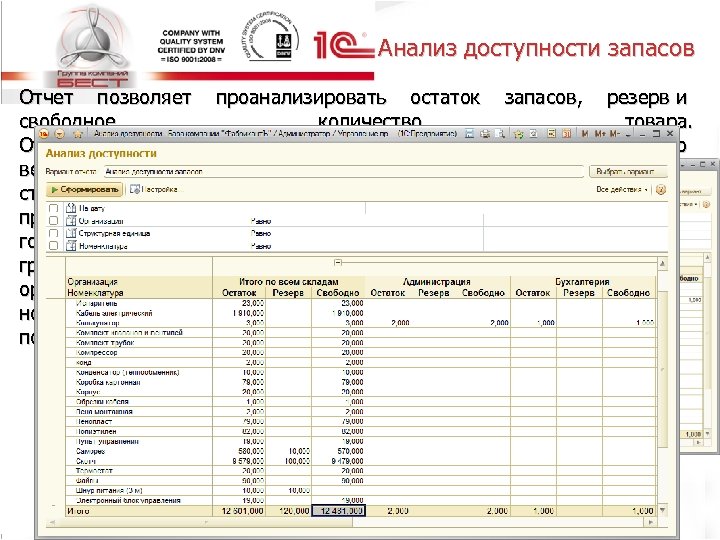Image resolution: width=720 pixels, height=540 pixels.
Task: Click the icon beside Организация filter
Action: pyautogui.click(x=71, y=221)
